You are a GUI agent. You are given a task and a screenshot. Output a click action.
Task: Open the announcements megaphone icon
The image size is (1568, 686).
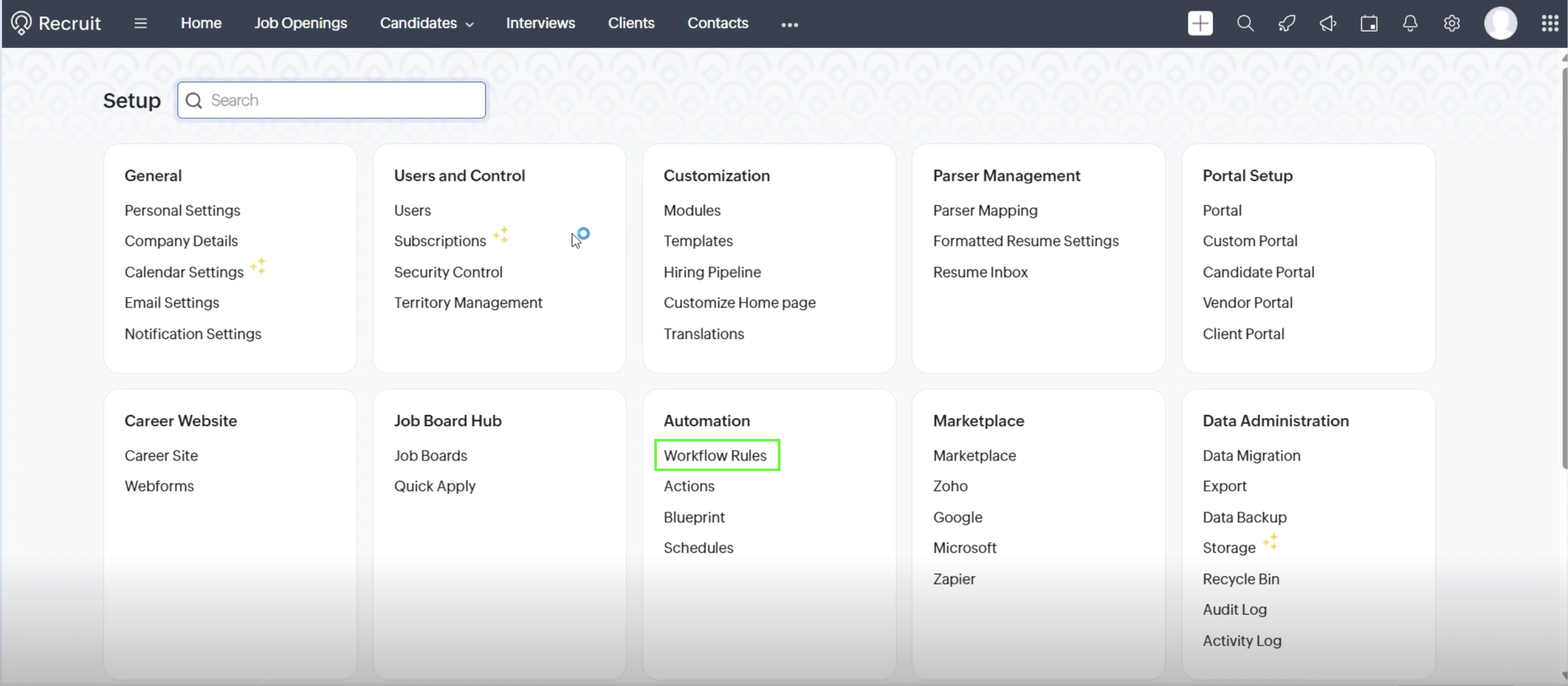tap(1328, 24)
